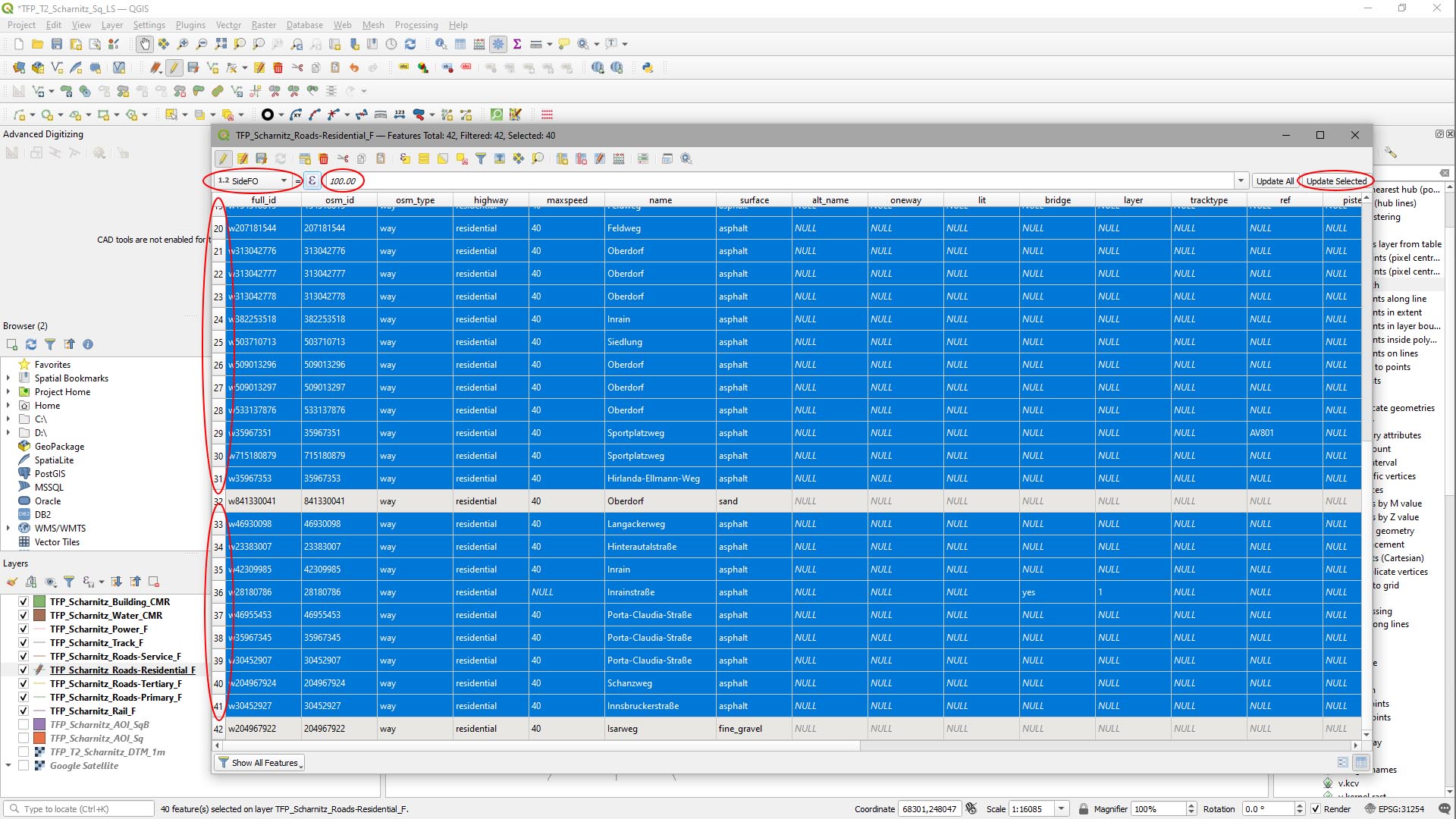The width and height of the screenshot is (1456, 819).
Task: Open the Processing menu
Action: tap(416, 25)
